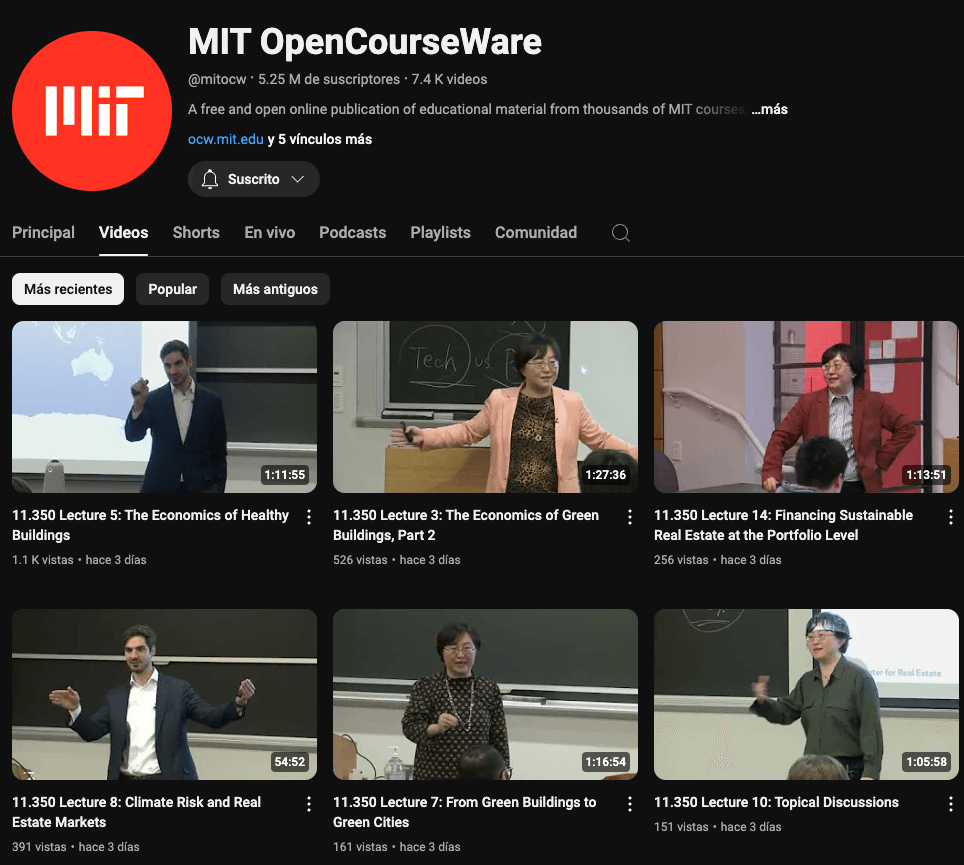Click the 256 vistas text

[681, 560]
